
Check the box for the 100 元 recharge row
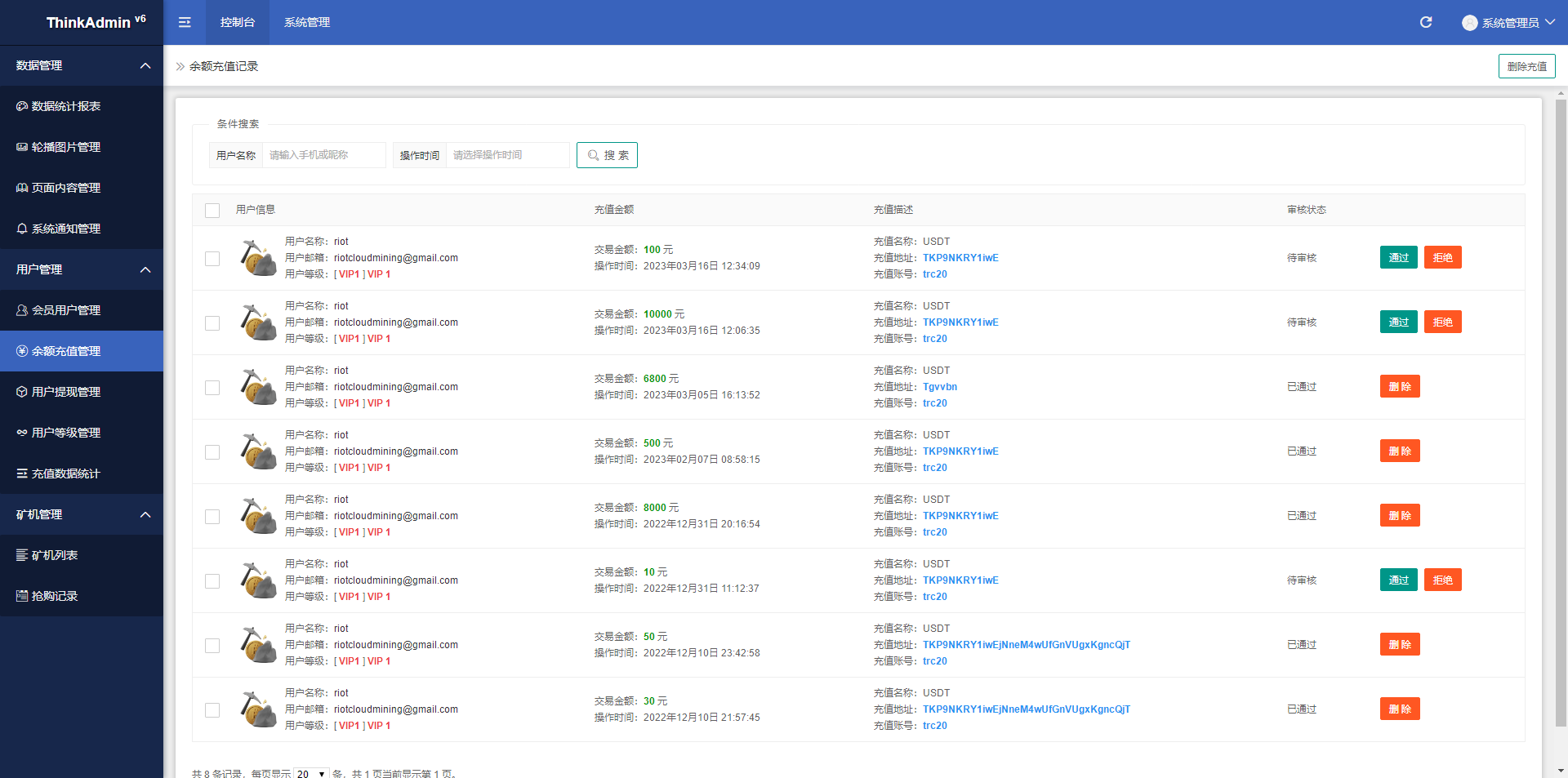[x=212, y=259]
